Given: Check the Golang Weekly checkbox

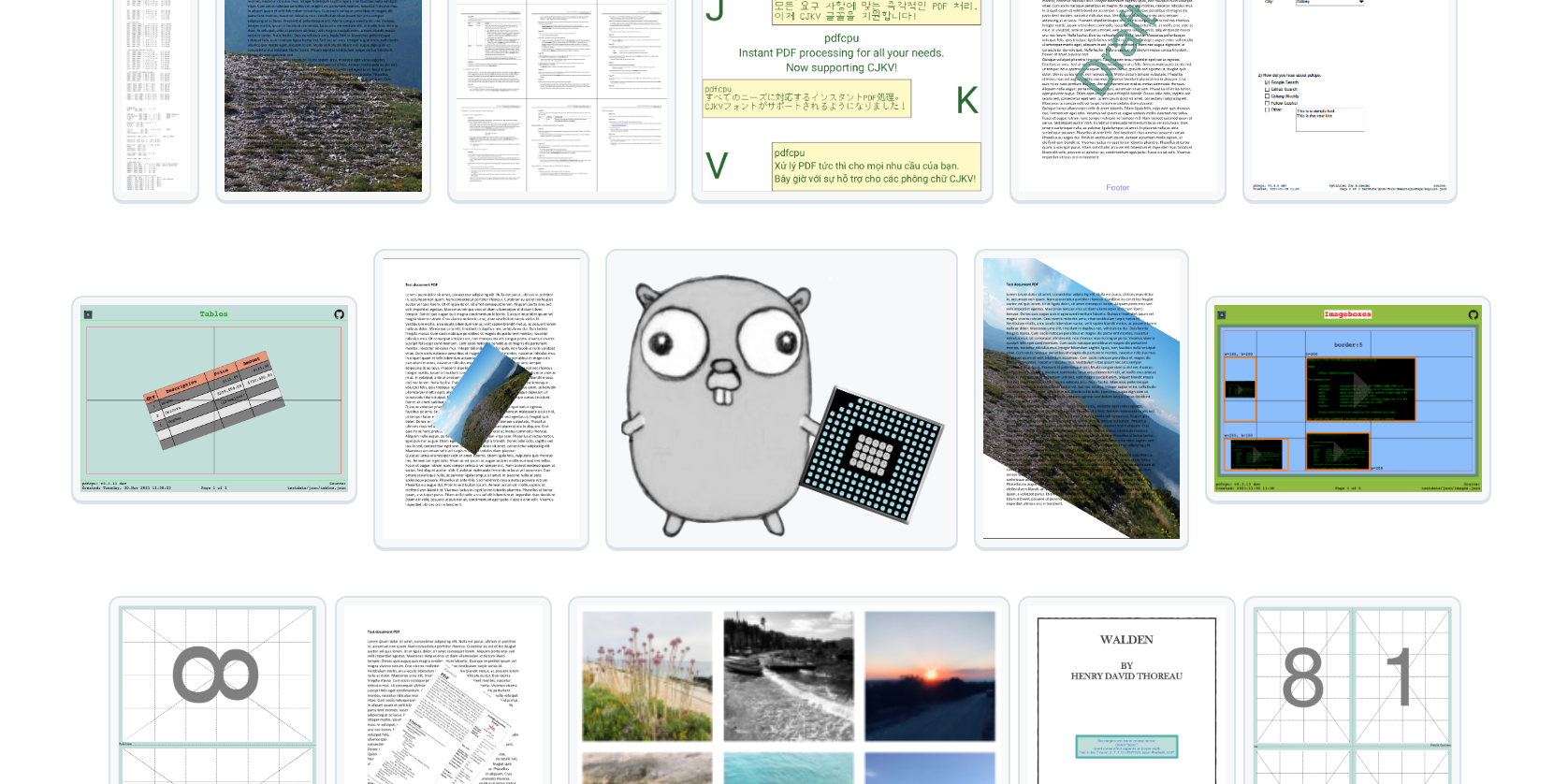Looking at the screenshot, I should 1268,96.
